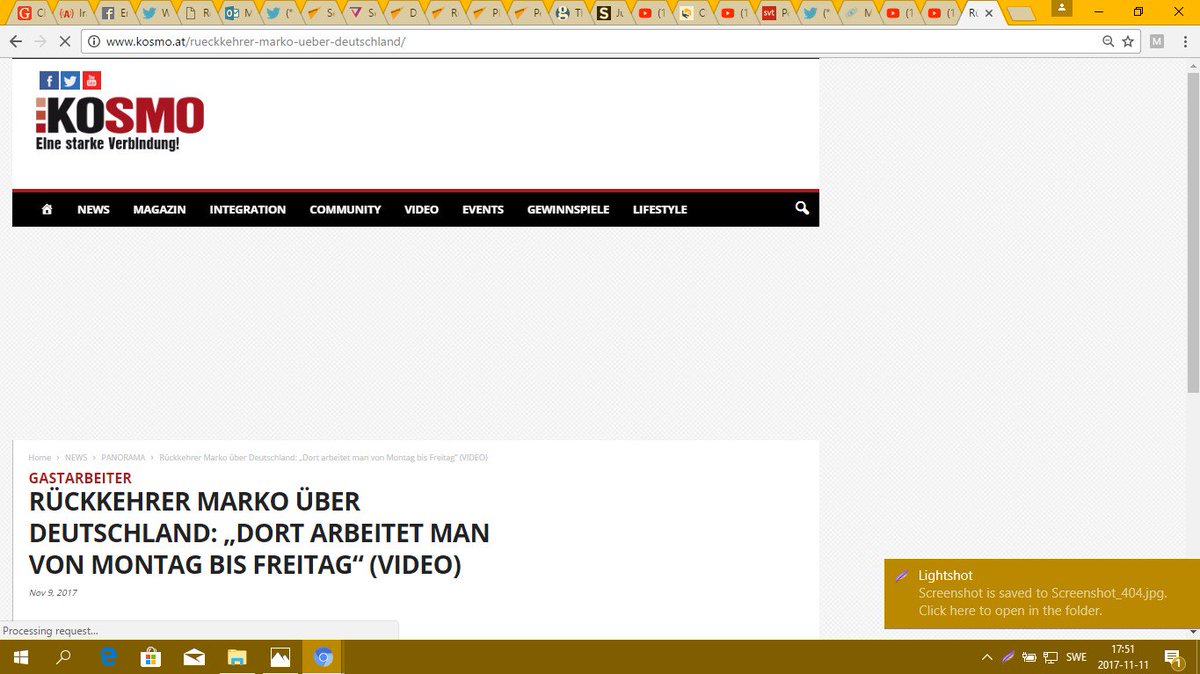The image size is (1200, 674).
Task: Open KOSMO's Twitter page icon
Action: [70, 81]
